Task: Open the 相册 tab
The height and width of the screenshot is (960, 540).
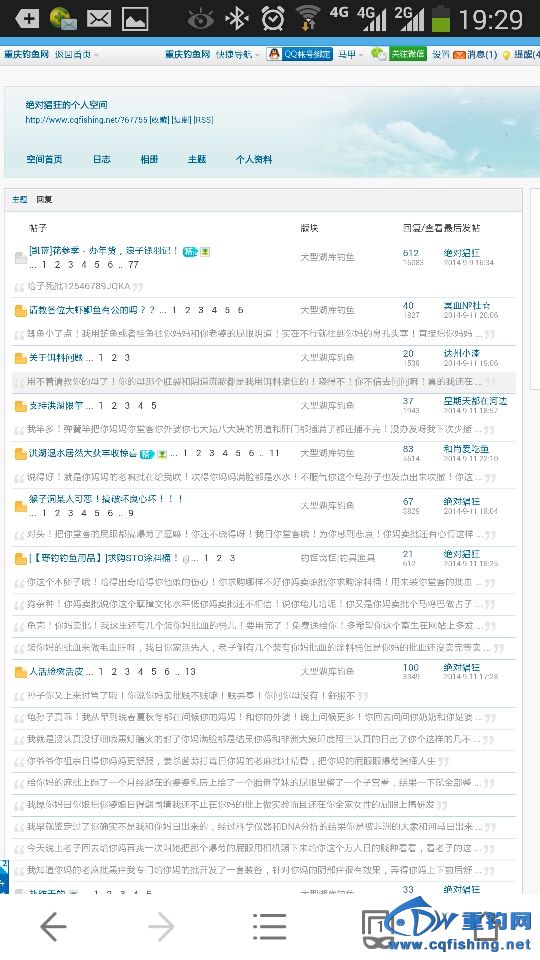Action: coord(149,159)
